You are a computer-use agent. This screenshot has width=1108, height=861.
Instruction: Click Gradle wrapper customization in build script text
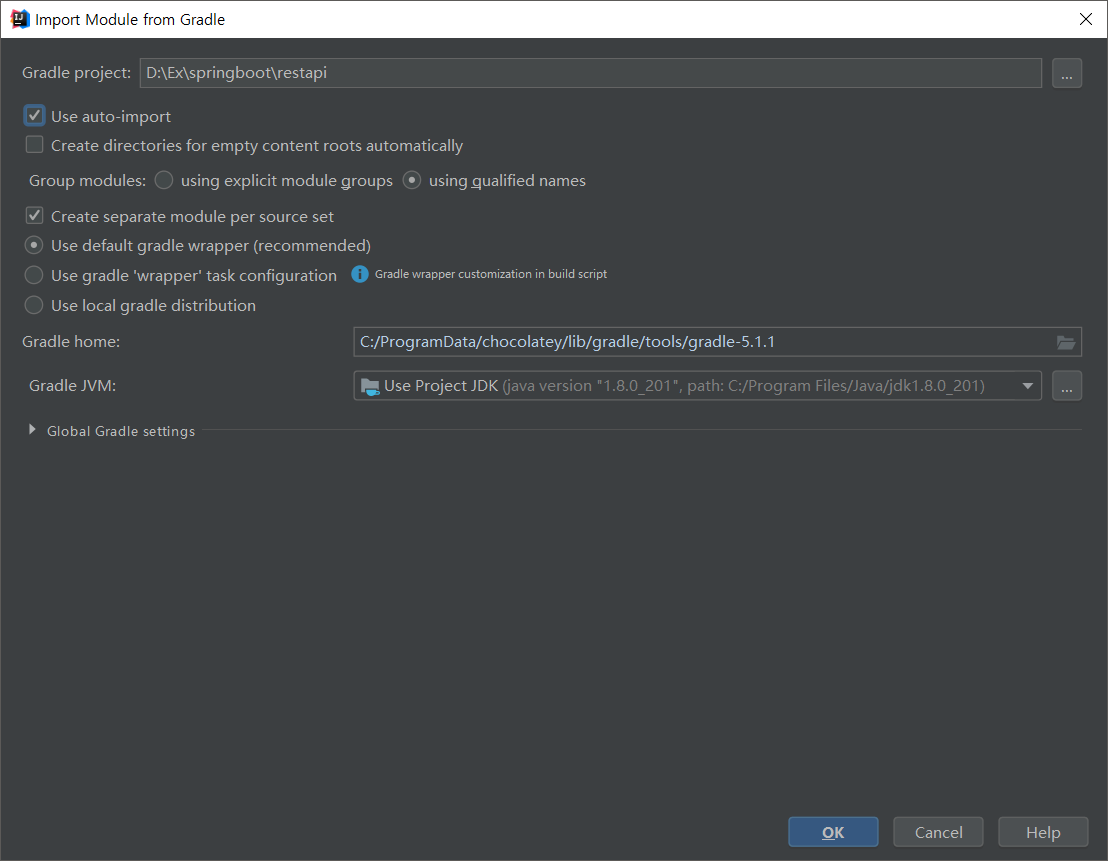(x=490, y=274)
